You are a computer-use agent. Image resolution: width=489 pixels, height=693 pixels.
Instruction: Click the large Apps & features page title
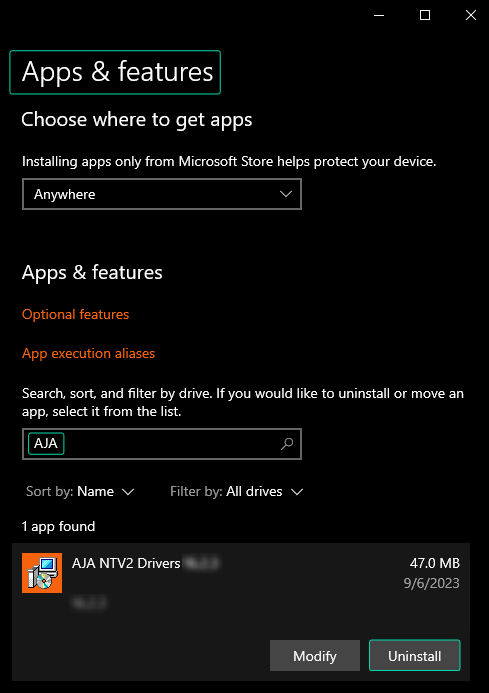117,72
